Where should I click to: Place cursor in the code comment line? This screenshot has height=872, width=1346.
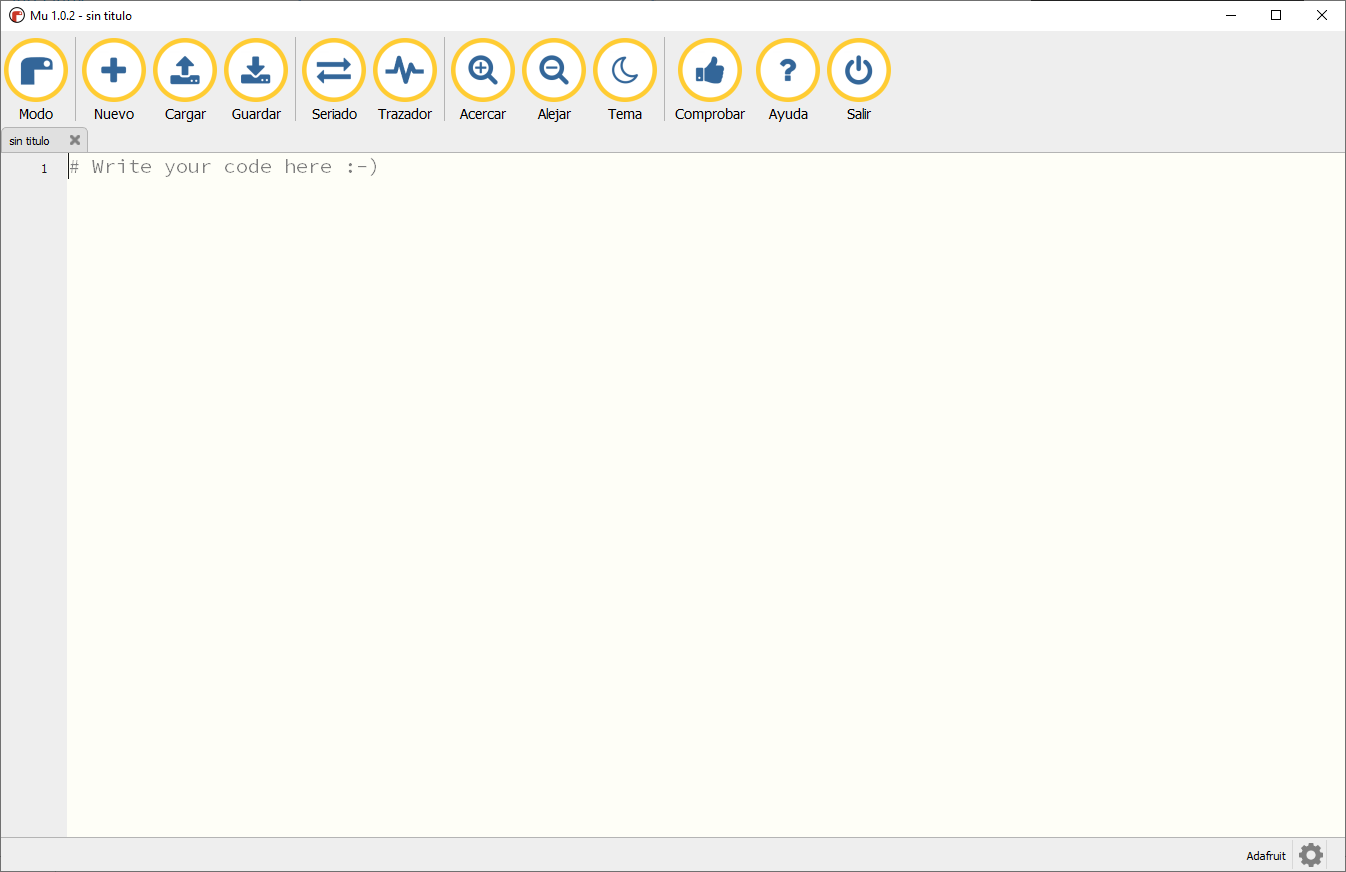[224, 167]
